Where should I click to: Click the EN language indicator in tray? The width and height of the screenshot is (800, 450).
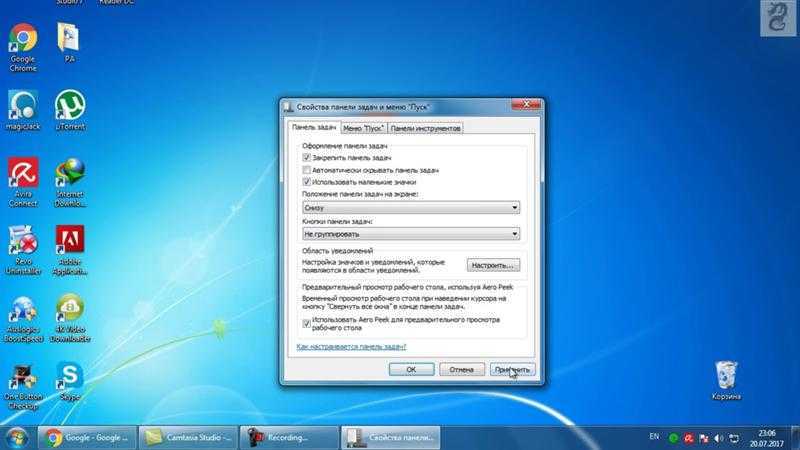tap(654, 437)
